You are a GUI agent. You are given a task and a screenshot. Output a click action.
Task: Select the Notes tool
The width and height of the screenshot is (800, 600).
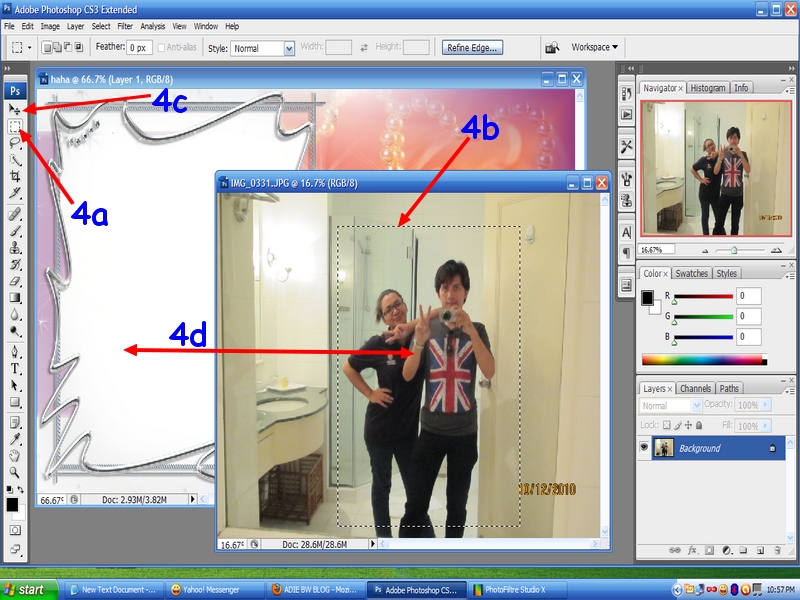pos(15,422)
